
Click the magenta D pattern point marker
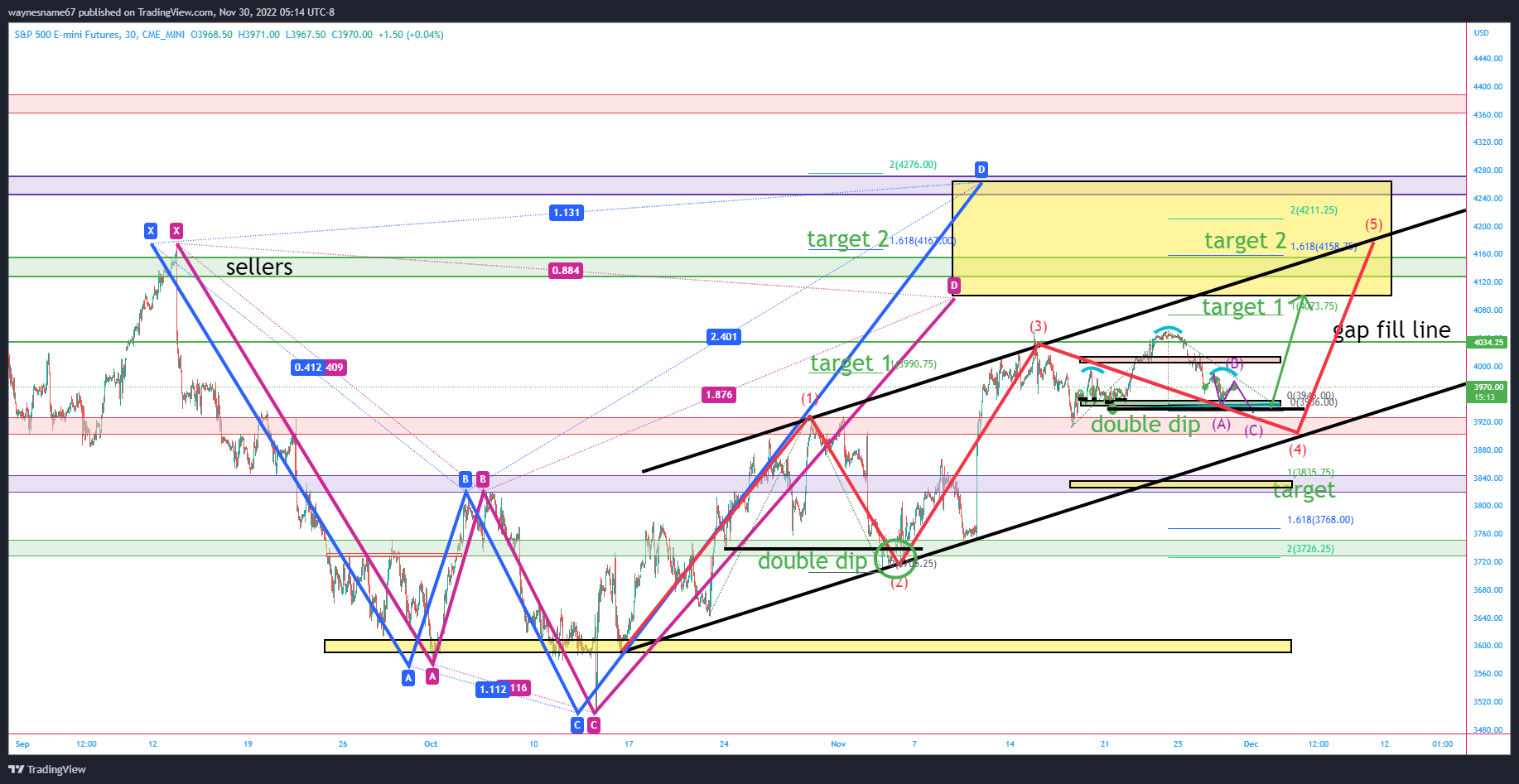point(954,286)
